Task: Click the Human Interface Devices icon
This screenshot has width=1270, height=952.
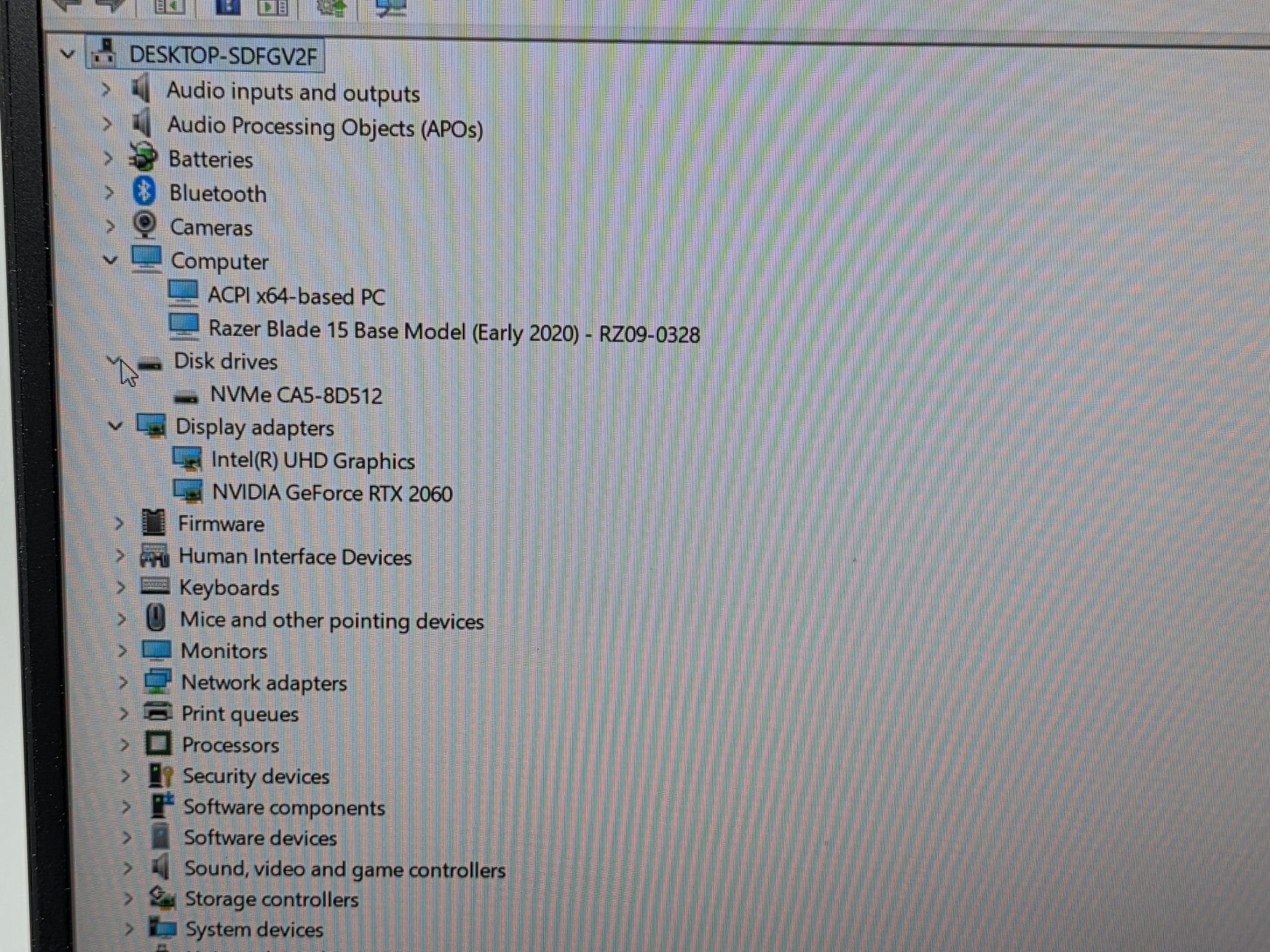Action: (154, 555)
